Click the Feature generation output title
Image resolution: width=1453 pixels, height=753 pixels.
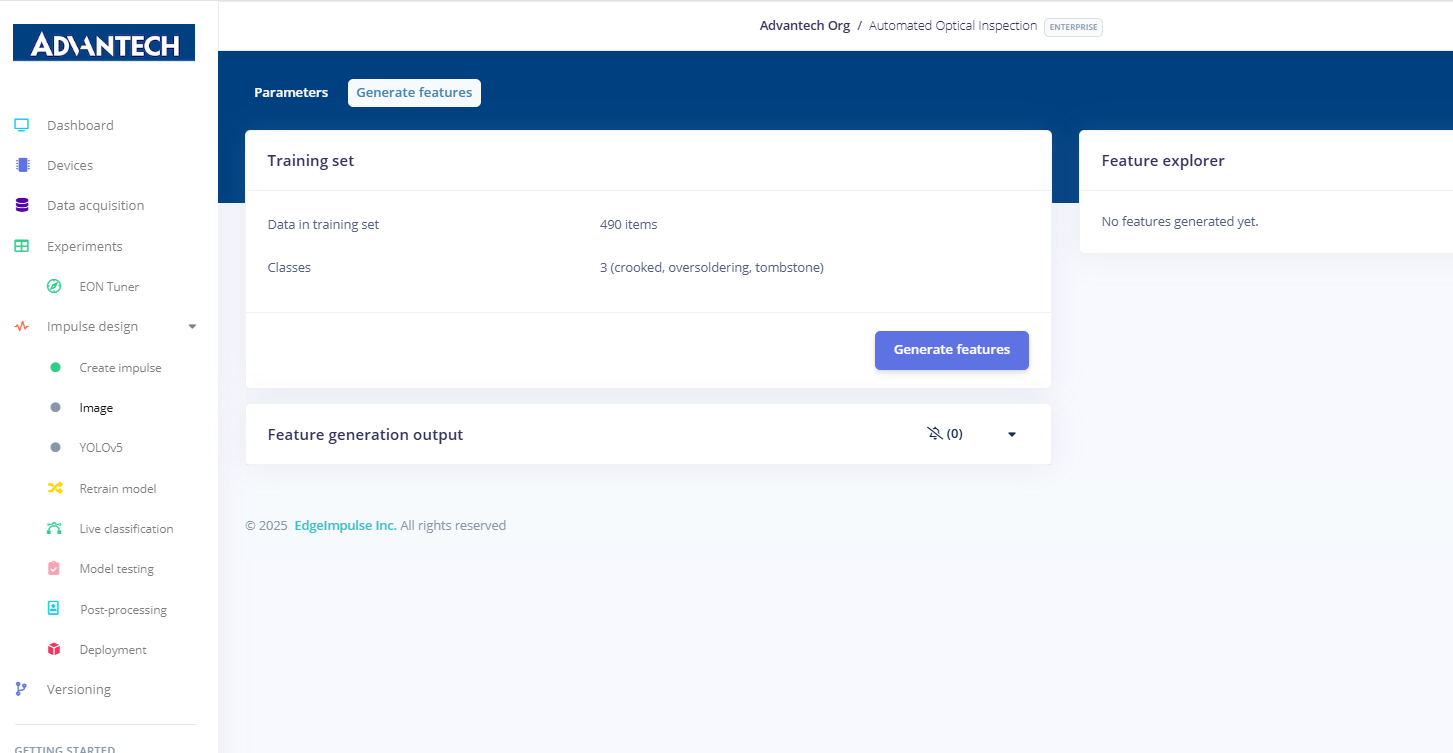pos(365,434)
